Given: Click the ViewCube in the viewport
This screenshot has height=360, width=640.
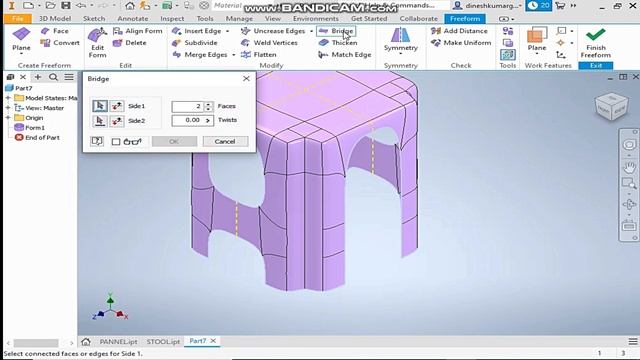Looking at the screenshot, I should tap(611, 107).
